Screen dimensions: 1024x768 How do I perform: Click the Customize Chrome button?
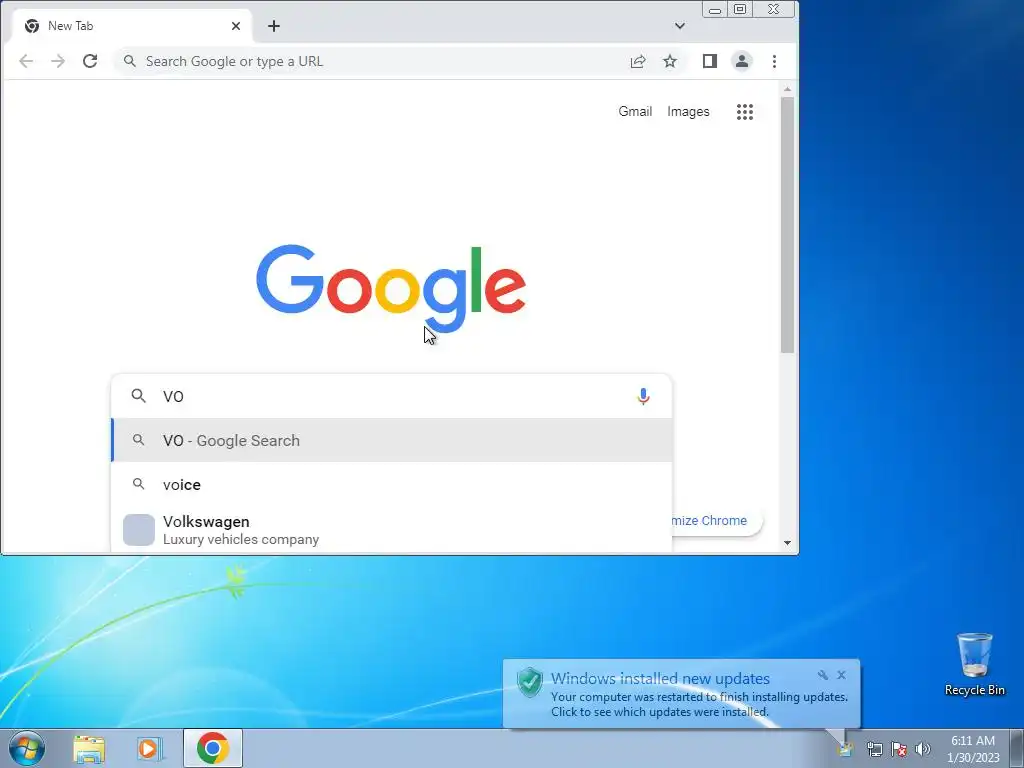[716, 520]
